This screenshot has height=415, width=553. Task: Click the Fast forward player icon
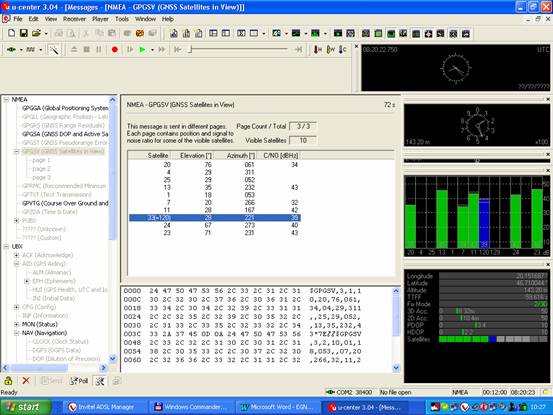point(162,50)
